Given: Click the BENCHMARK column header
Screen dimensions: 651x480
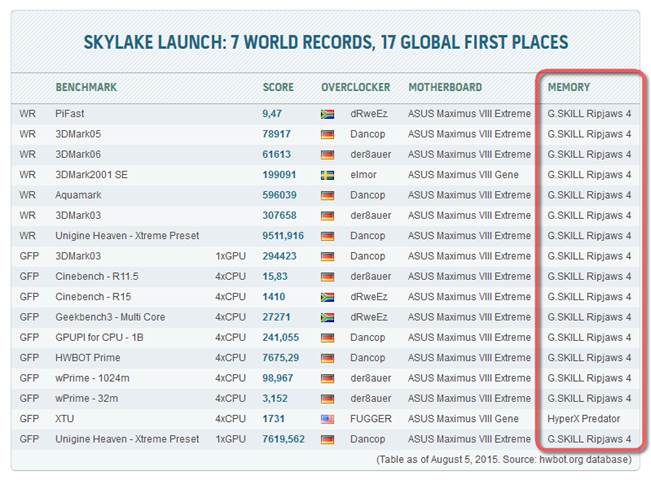Looking at the screenshot, I should tap(86, 87).
